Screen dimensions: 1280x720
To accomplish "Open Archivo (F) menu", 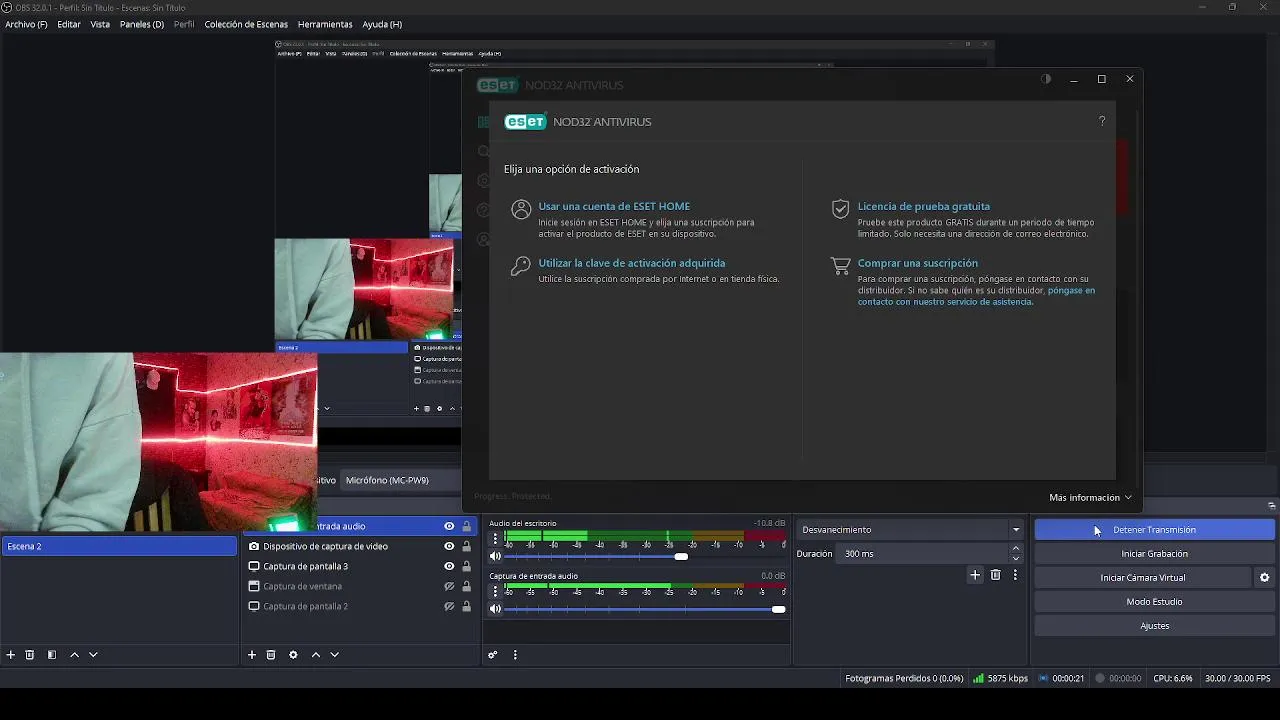I will click(x=26, y=24).
